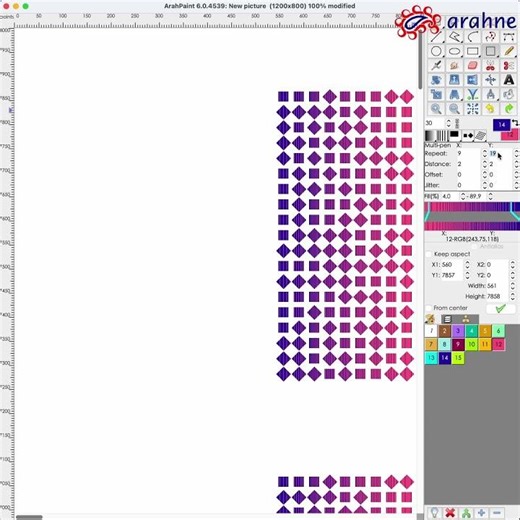Click the horizontal canvas scrollbar thumb
520x520 pixels.
tap(29, 517)
